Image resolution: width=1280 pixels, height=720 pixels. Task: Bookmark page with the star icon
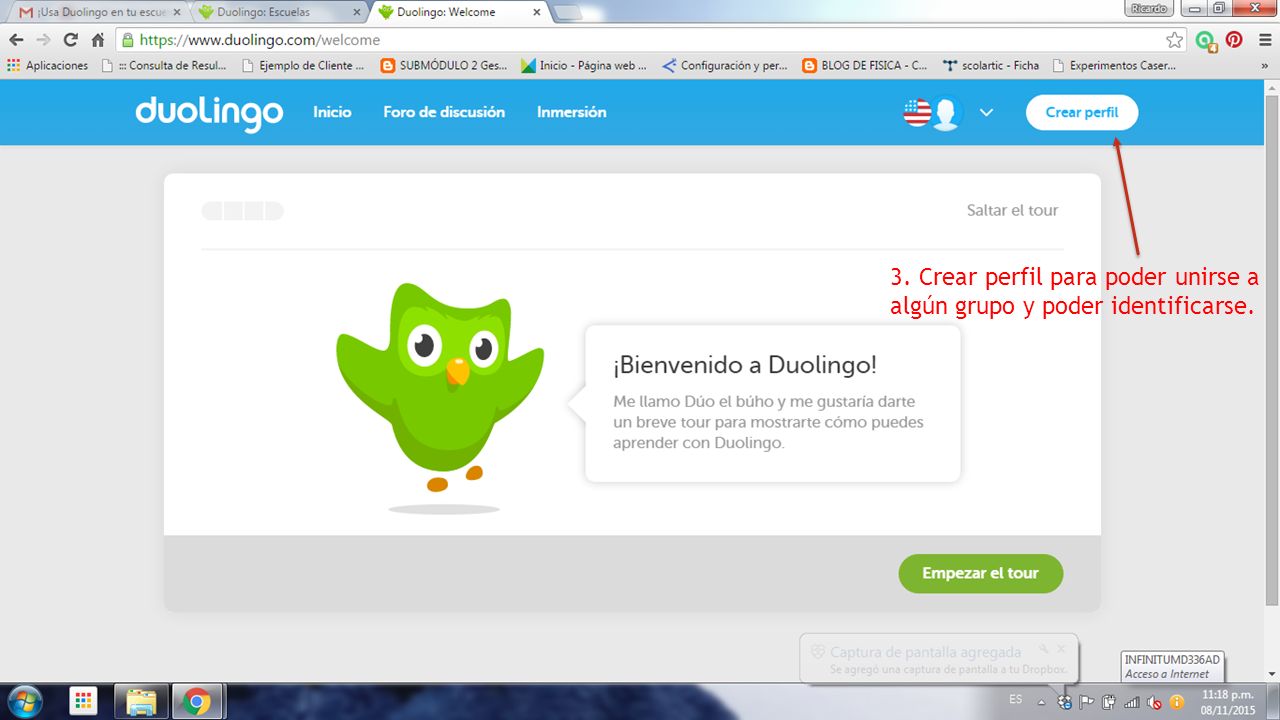pyautogui.click(x=1175, y=40)
